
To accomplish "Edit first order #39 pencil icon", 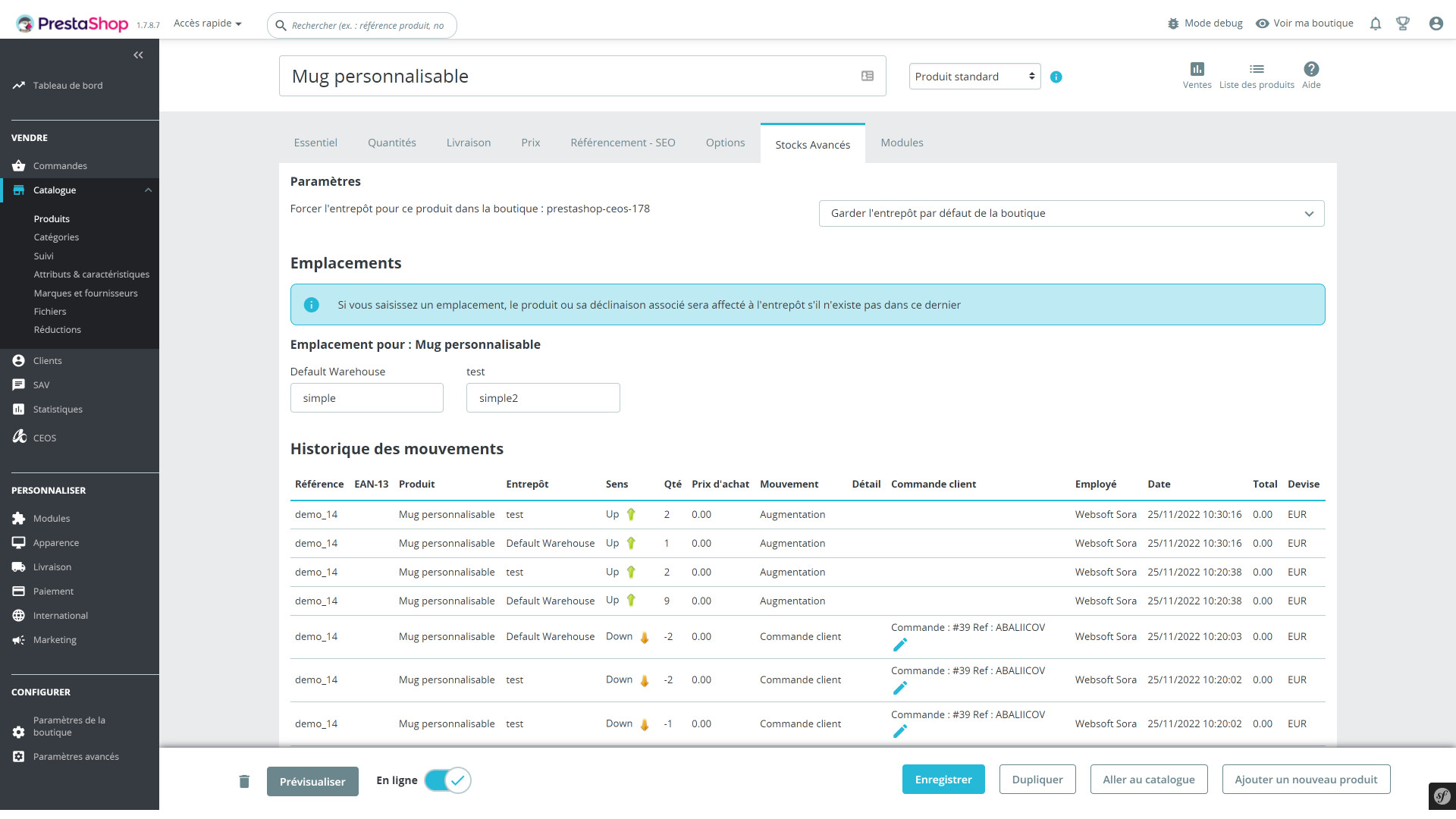I will pyautogui.click(x=900, y=645).
